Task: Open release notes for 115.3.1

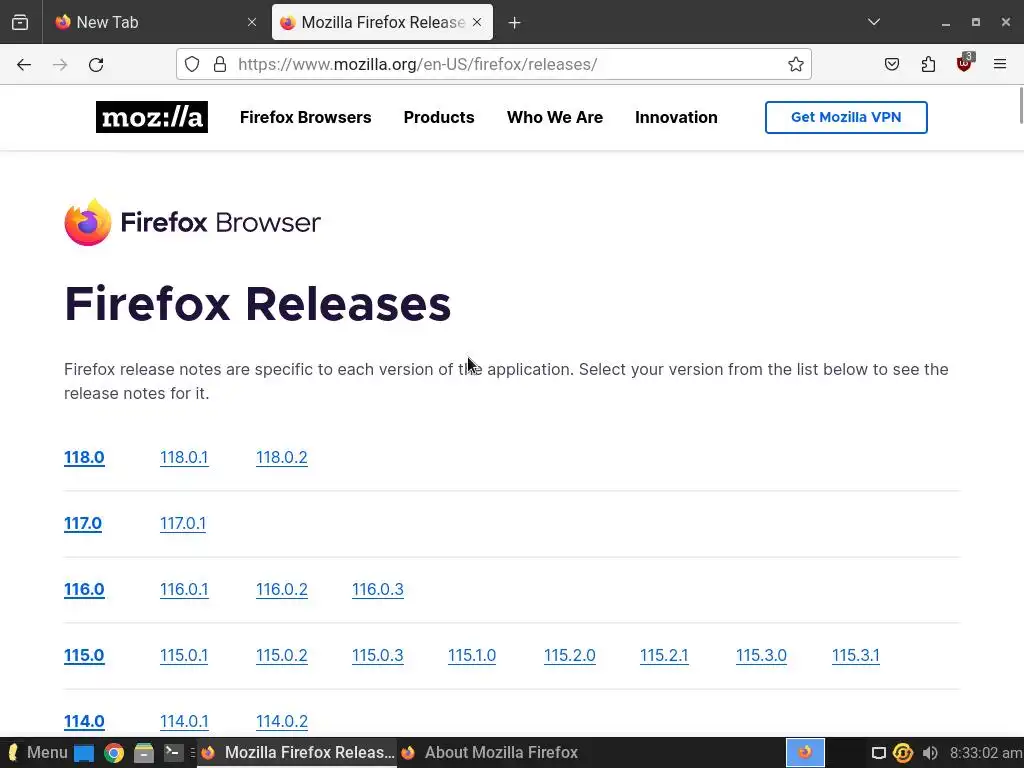Action: click(x=856, y=655)
